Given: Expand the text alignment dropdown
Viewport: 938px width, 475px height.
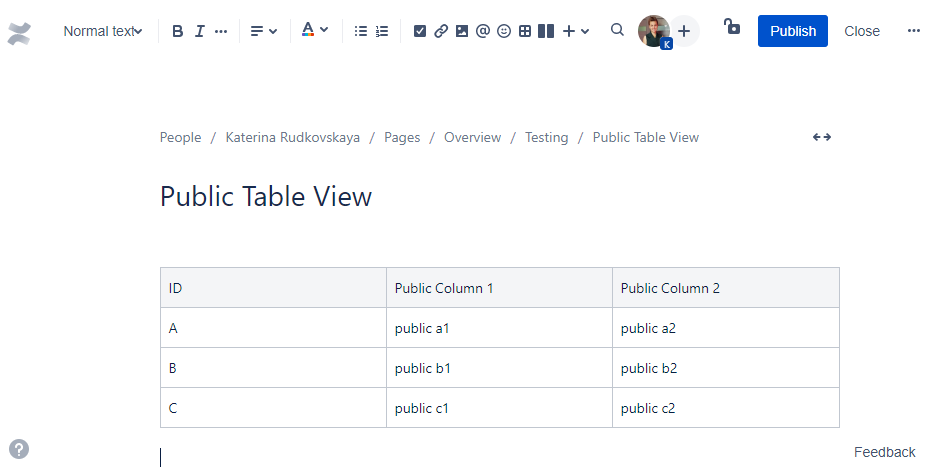Looking at the screenshot, I should 264,31.
